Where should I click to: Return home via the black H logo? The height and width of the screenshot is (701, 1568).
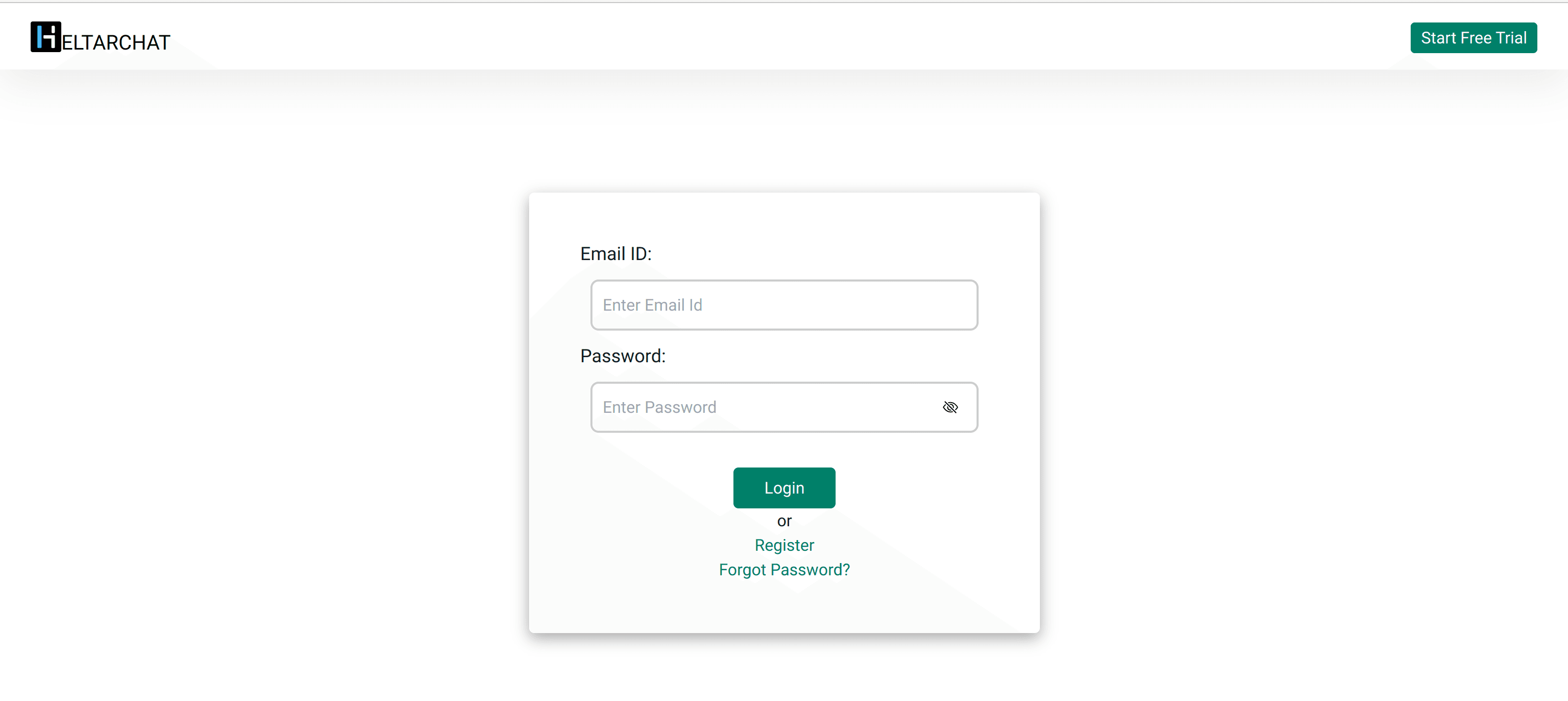point(45,37)
